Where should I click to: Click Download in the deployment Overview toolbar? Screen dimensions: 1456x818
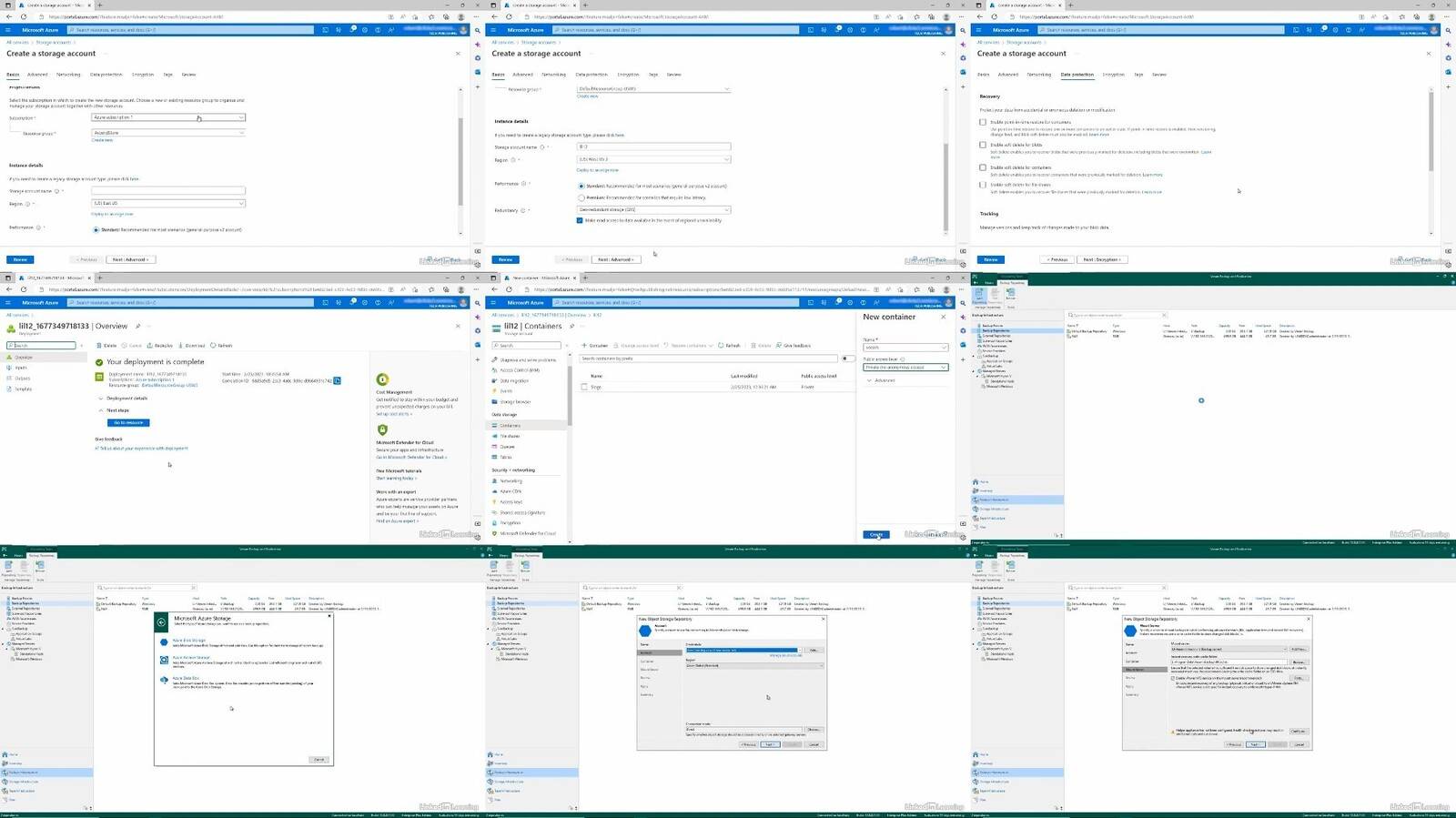point(192,346)
